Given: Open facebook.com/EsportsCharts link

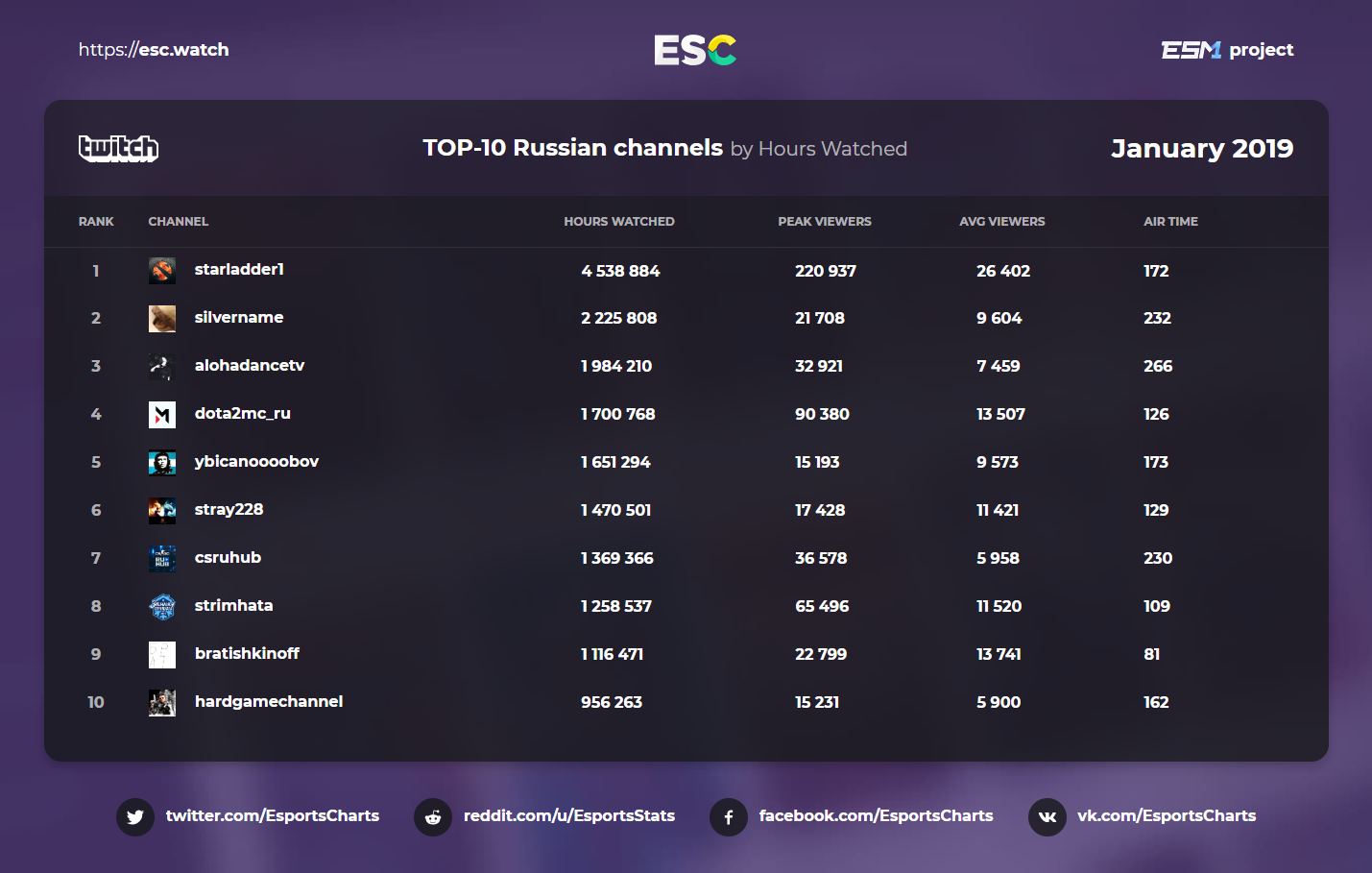Looking at the screenshot, I should pos(876,815).
